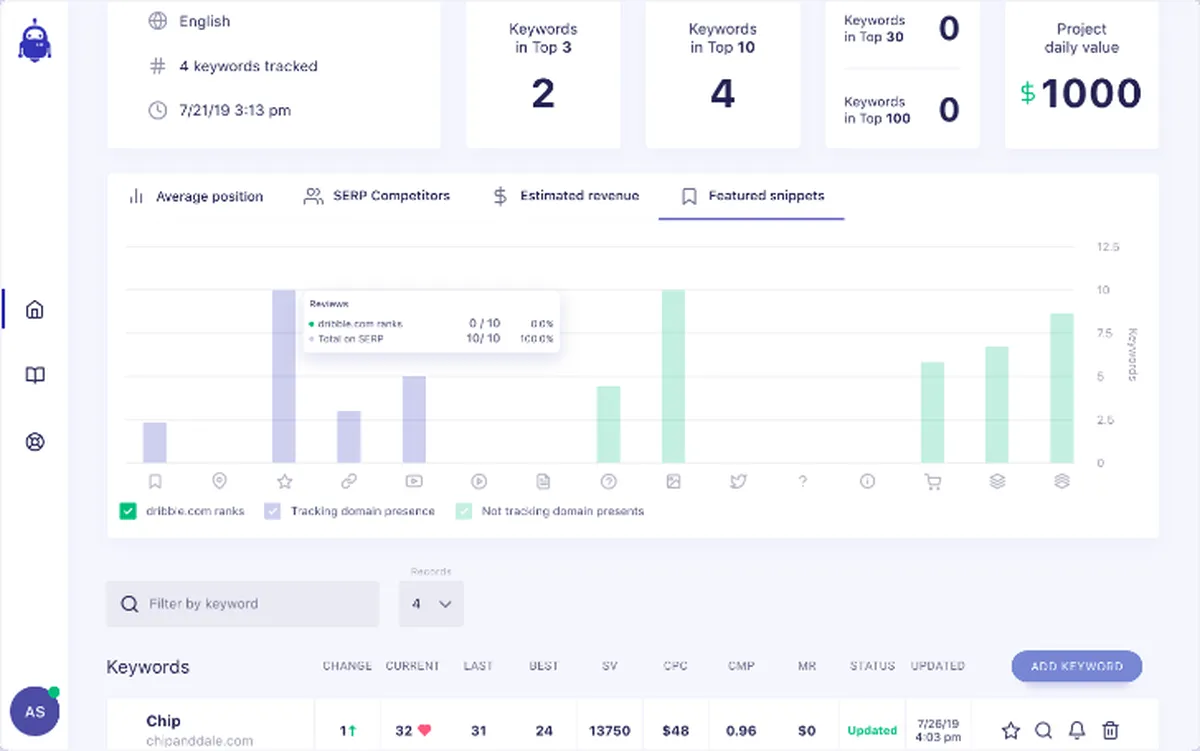Switch to the SERP Competitors tab
The image size is (1200, 751).
[377, 196]
